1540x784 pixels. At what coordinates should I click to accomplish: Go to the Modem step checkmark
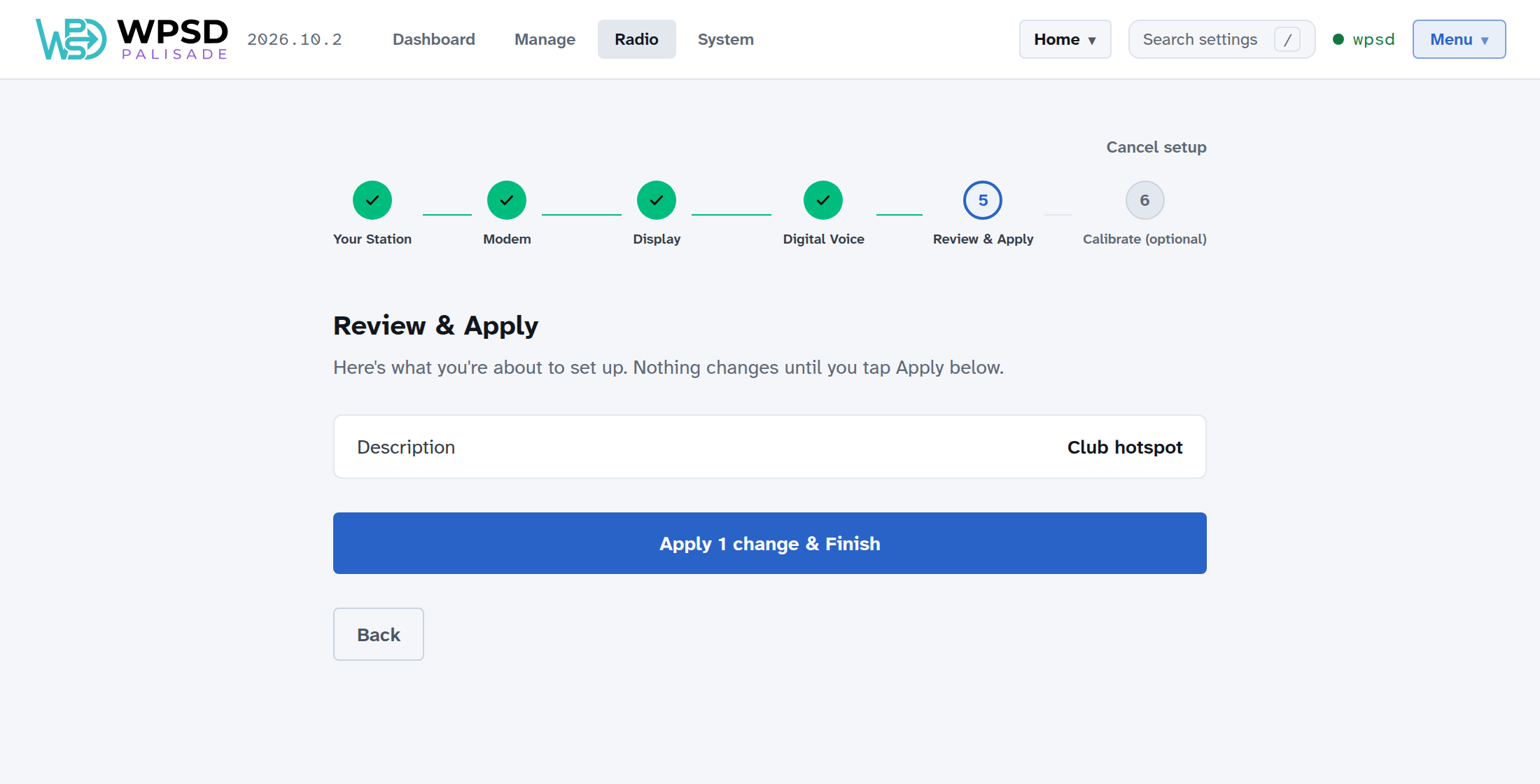(507, 200)
